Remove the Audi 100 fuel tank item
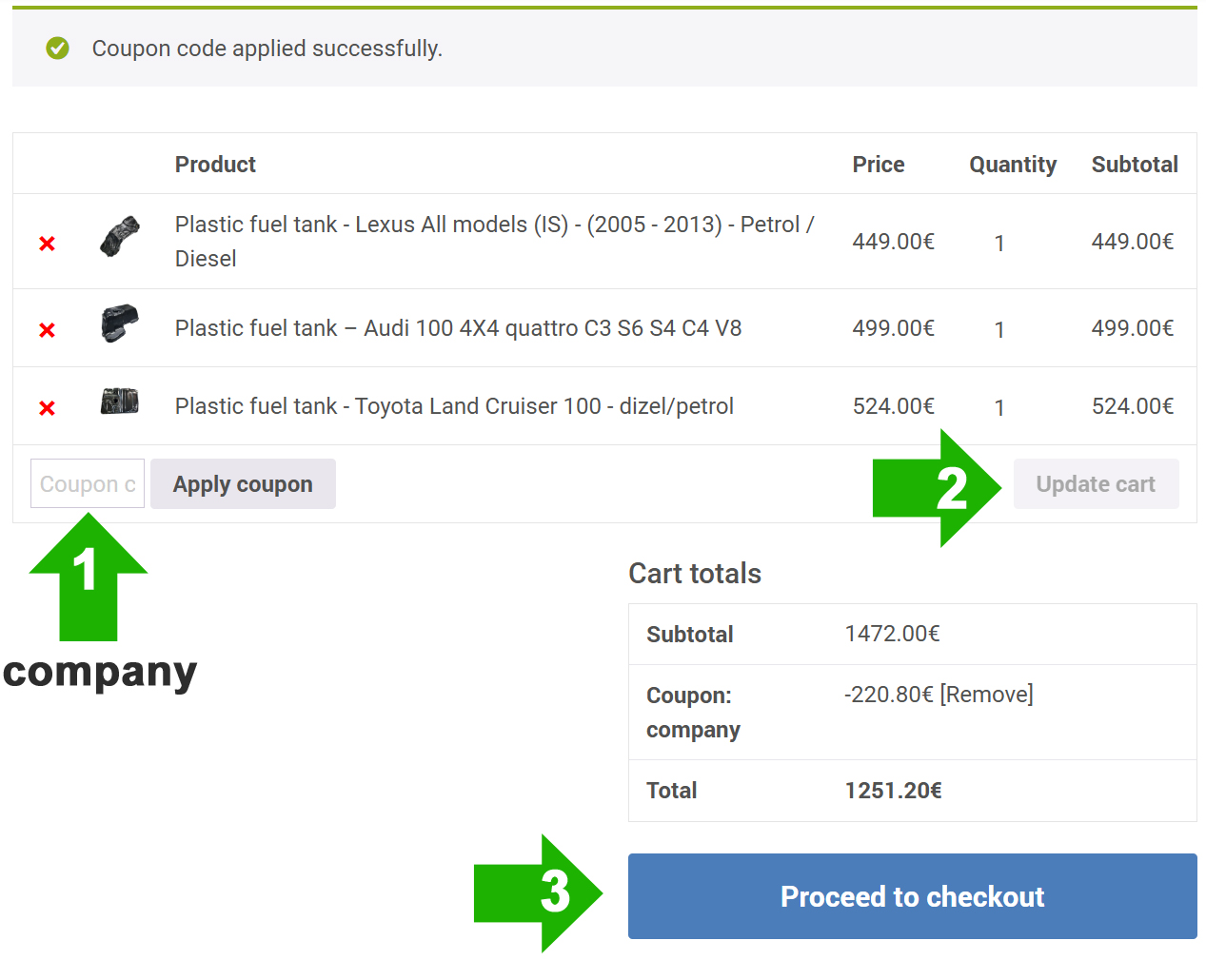Screen dimensions: 1206x980 click(47, 330)
